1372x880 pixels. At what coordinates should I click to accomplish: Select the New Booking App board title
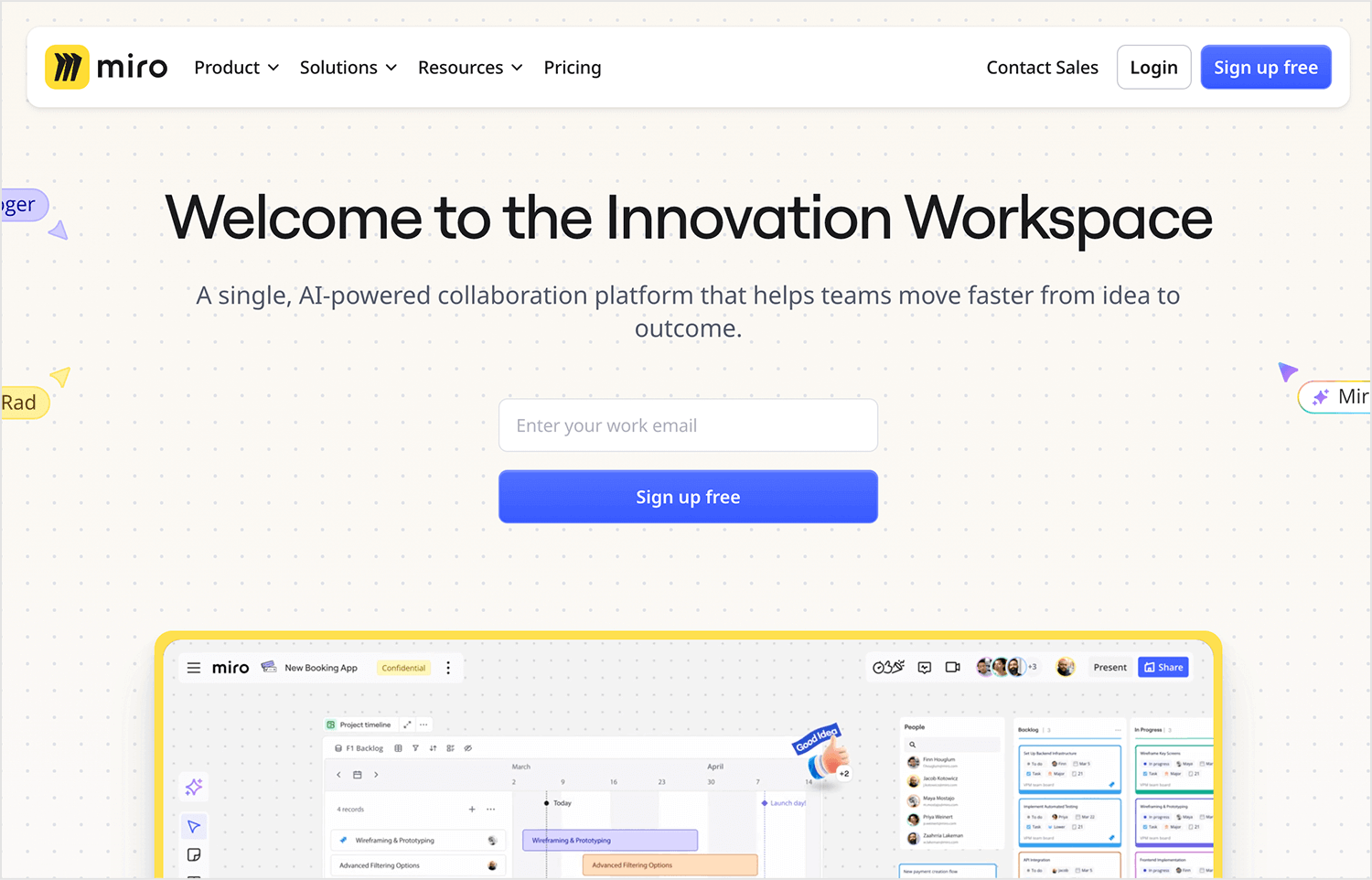pyautogui.click(x=321, y=668)
